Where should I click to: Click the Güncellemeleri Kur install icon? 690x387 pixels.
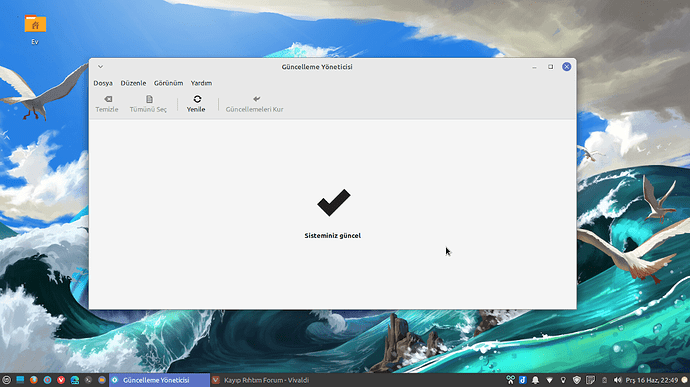257,99
